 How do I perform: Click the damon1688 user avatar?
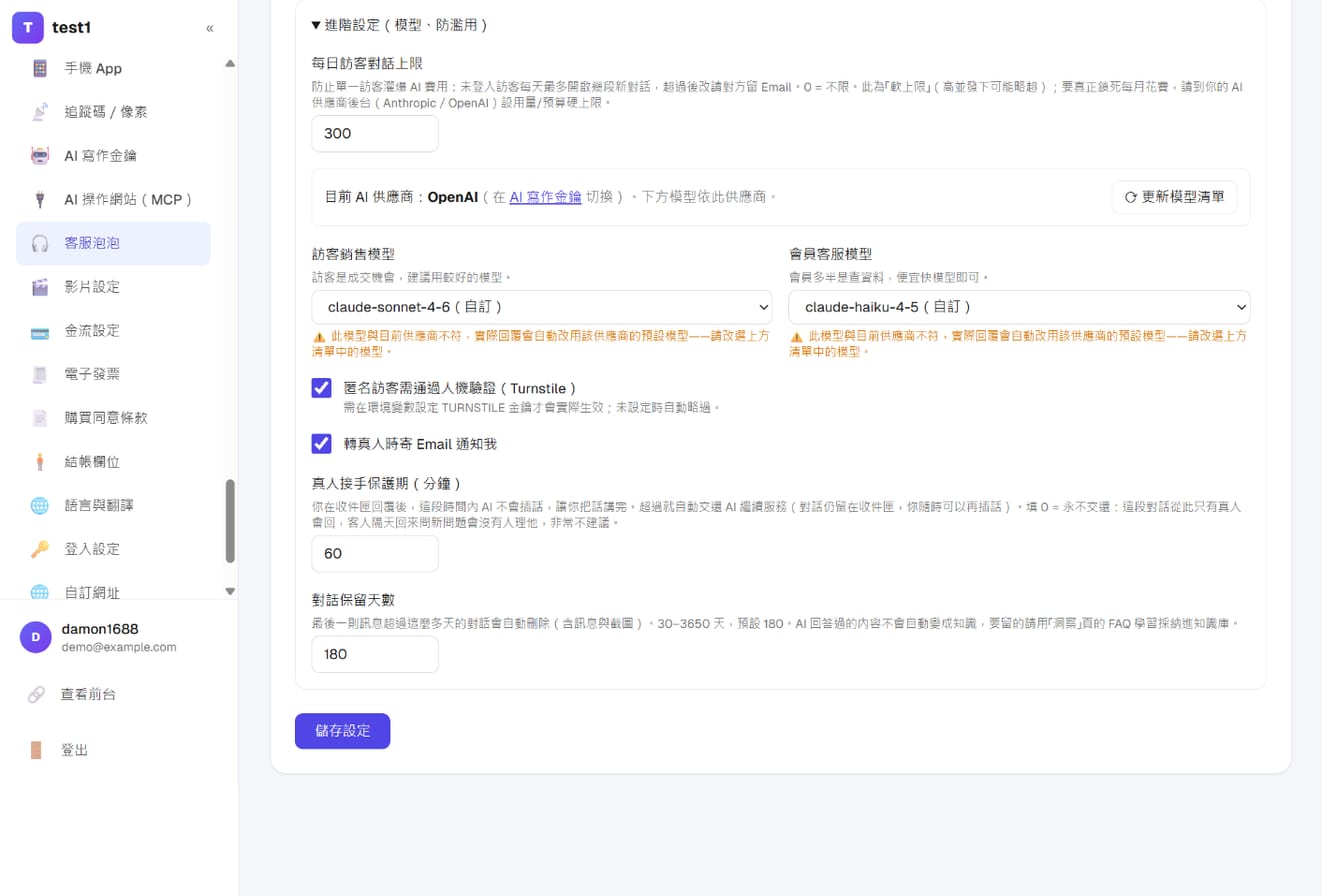(36, 637)
